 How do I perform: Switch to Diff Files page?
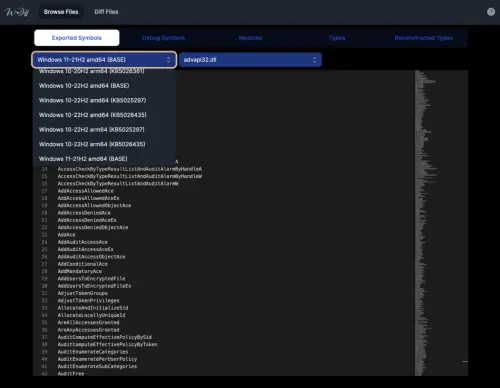[106, 12]
